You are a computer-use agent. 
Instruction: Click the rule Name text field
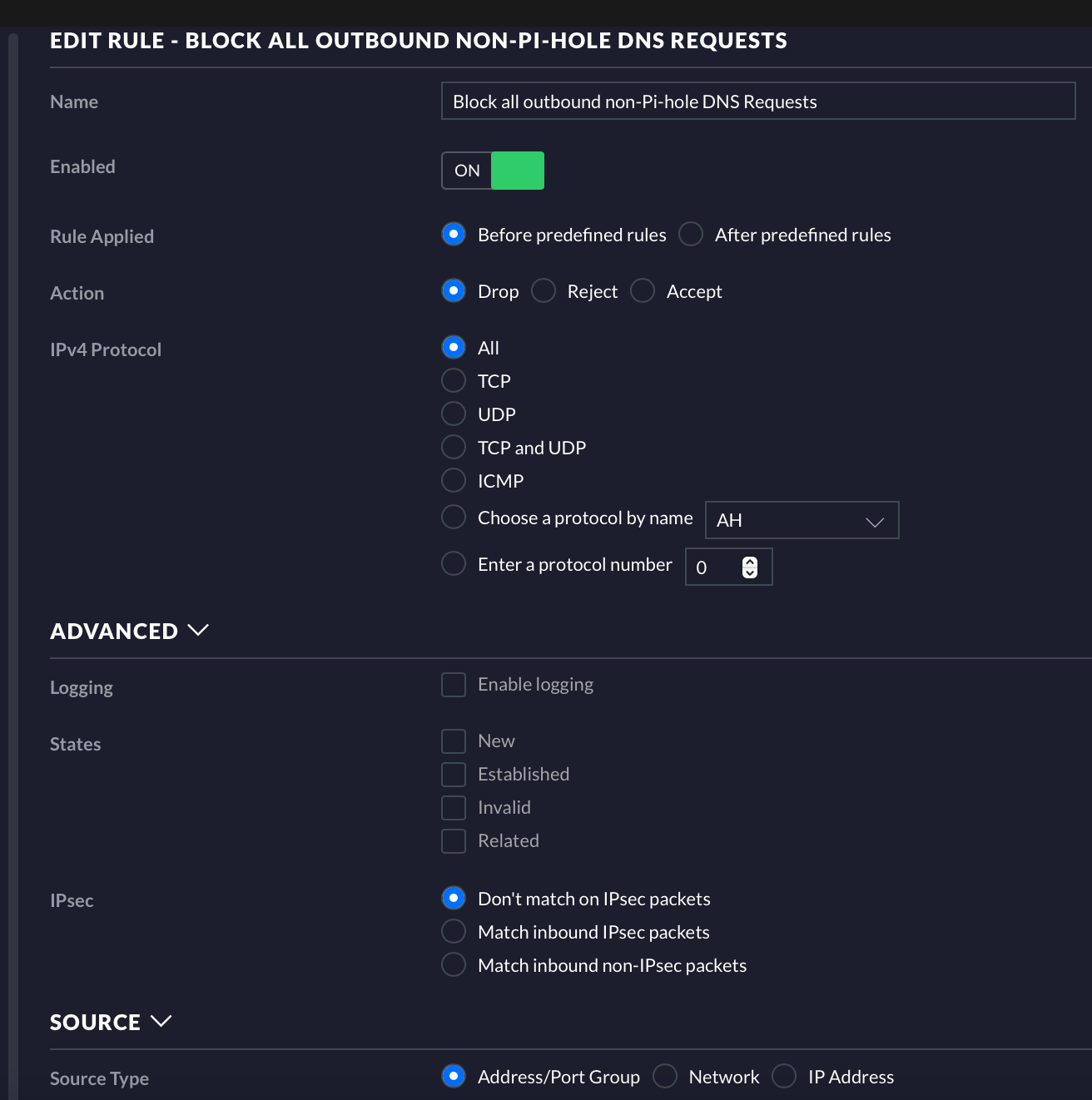(x=758, y=101)
